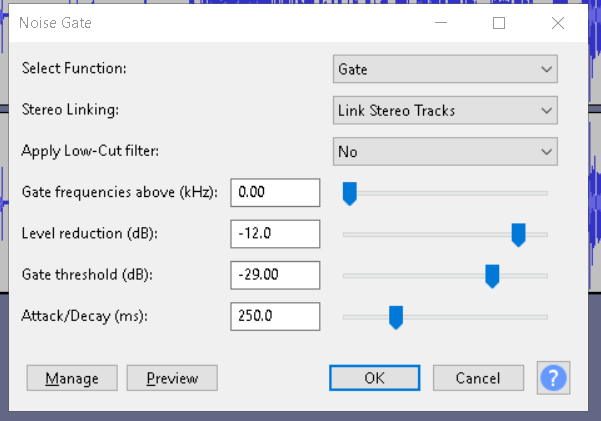The image size is (601, 421).
Task: Click the chevron on Link Stereo Tracks
Action: [x=547, y=111]
